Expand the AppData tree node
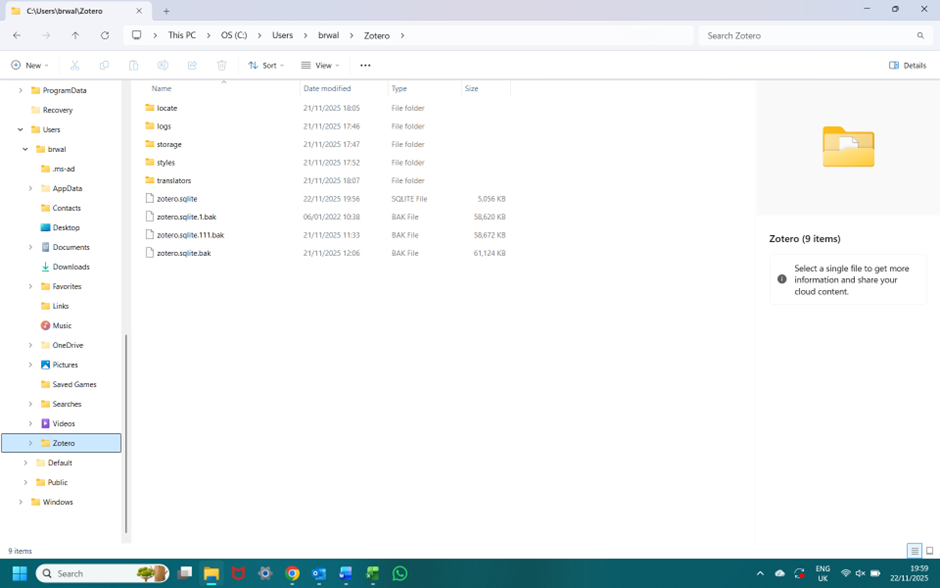 tap(31, 188)
